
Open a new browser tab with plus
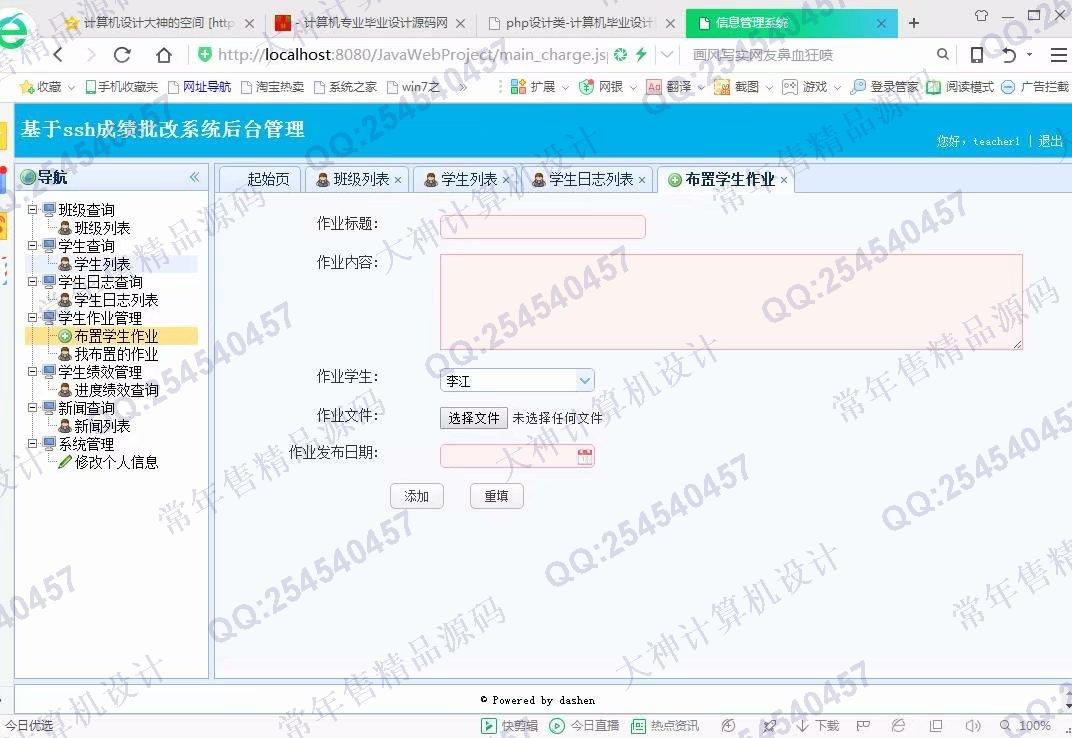point(913,23)
